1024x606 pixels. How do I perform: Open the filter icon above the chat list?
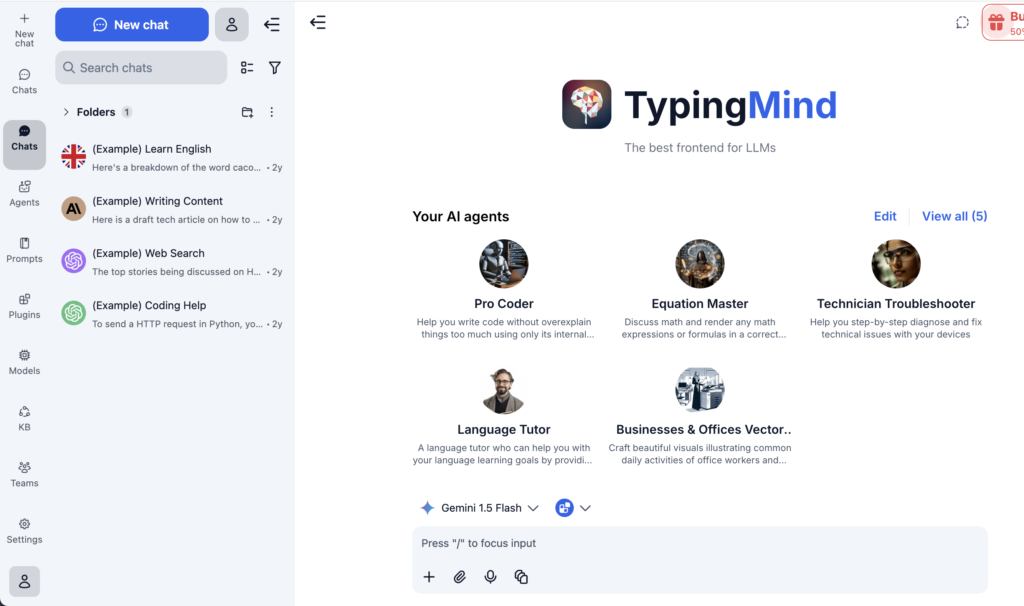coord(274,67)
